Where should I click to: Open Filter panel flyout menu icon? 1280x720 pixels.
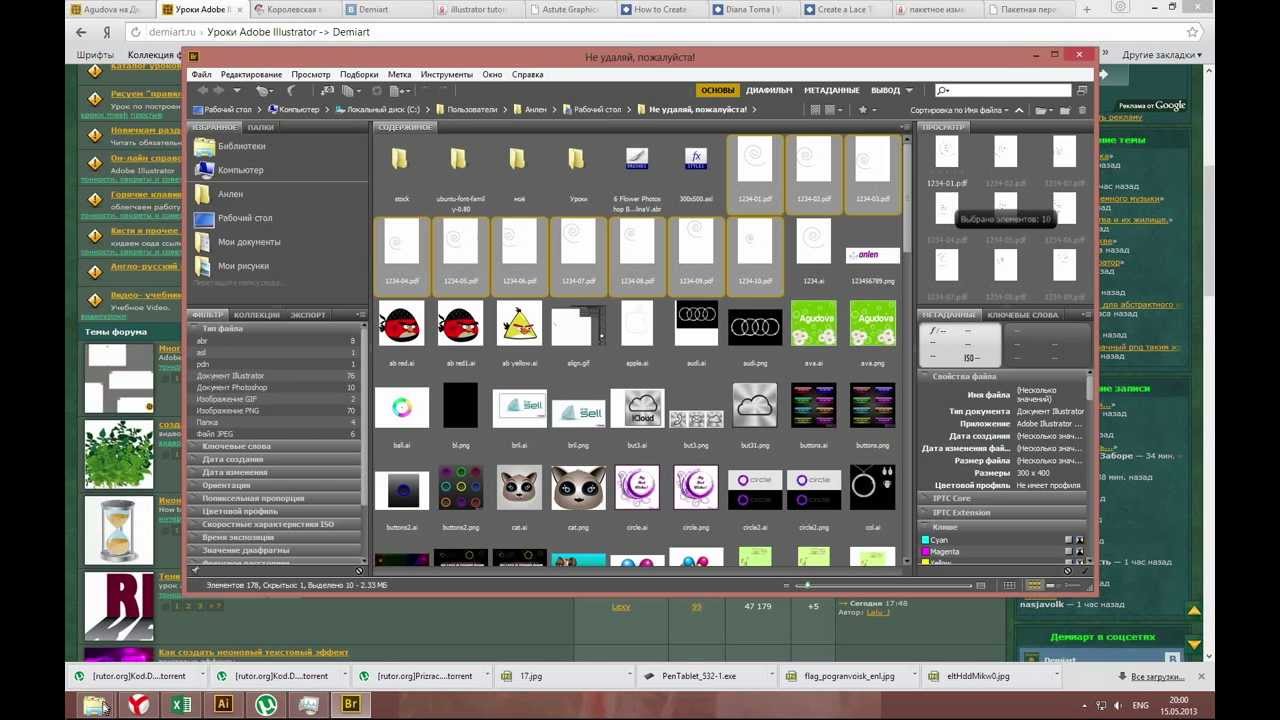click(x=361, y=315)
